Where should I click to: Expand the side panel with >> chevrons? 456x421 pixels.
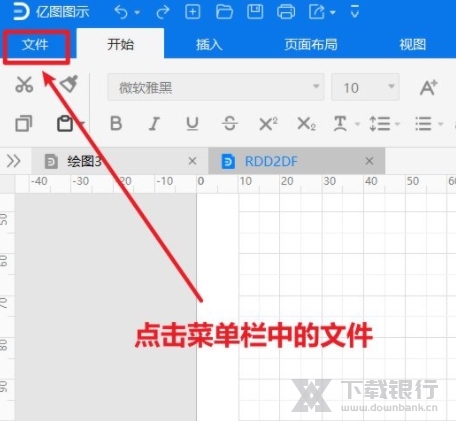pos(14,161)
